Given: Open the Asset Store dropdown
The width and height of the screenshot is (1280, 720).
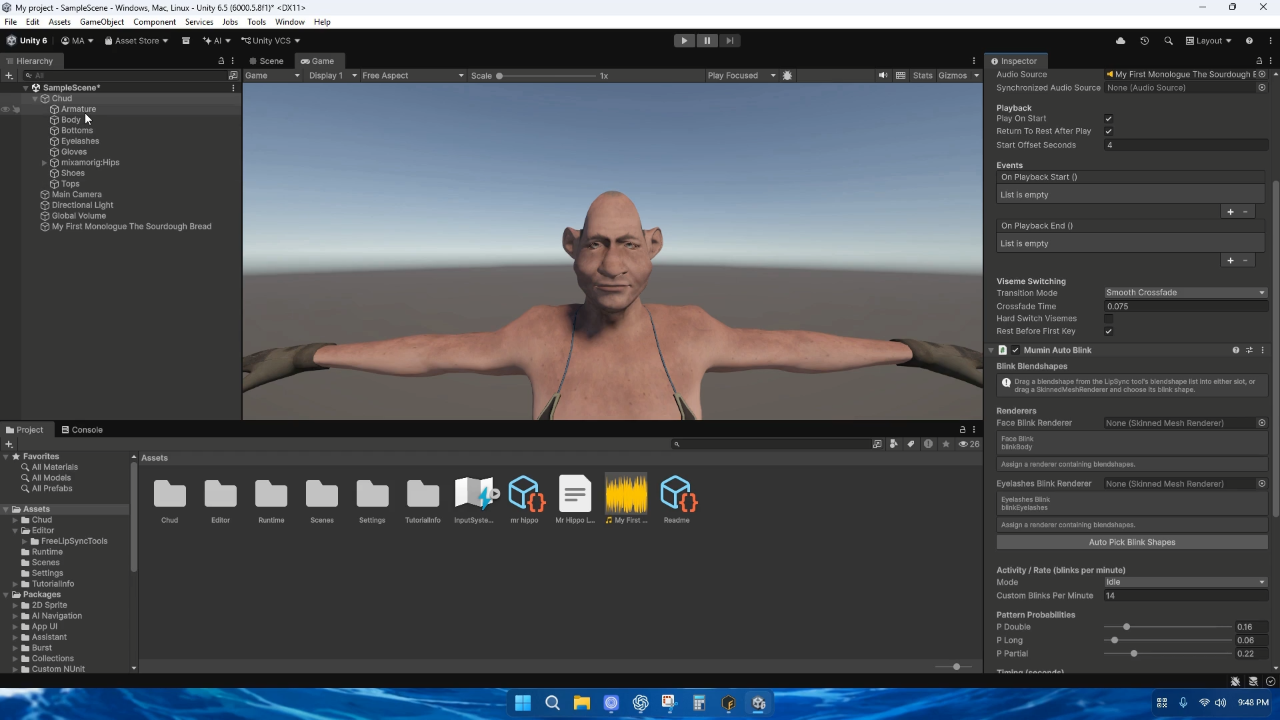Looking at the screenshot, I should click(x=136, y=41).
